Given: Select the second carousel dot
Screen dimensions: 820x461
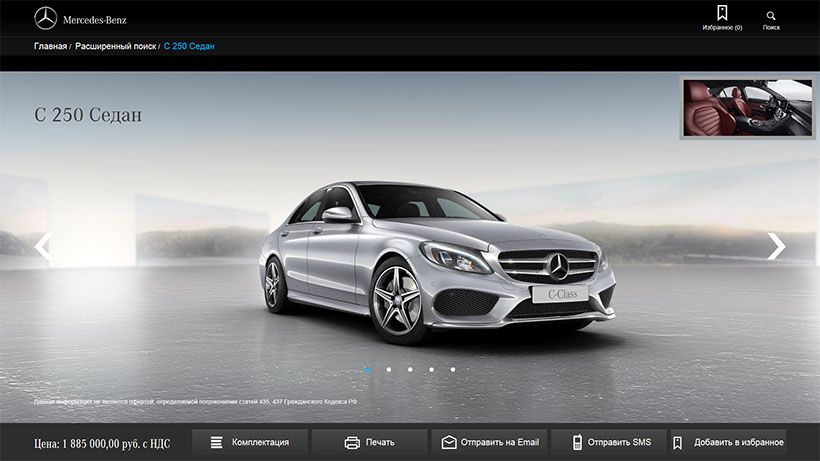Looking at the screenshot, I should (x=389, y=369).
